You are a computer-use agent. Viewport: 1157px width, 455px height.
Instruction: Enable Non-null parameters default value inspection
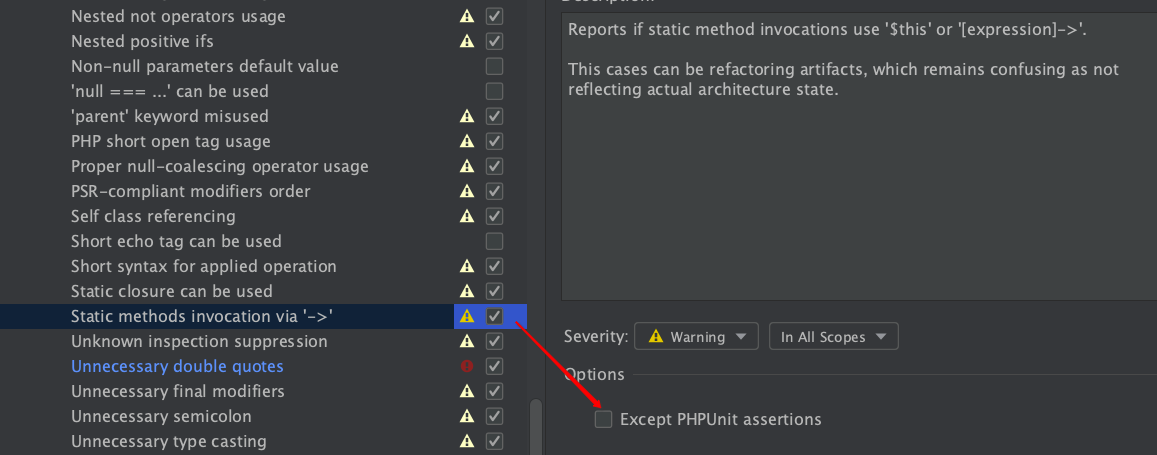(x=494, y=66)
